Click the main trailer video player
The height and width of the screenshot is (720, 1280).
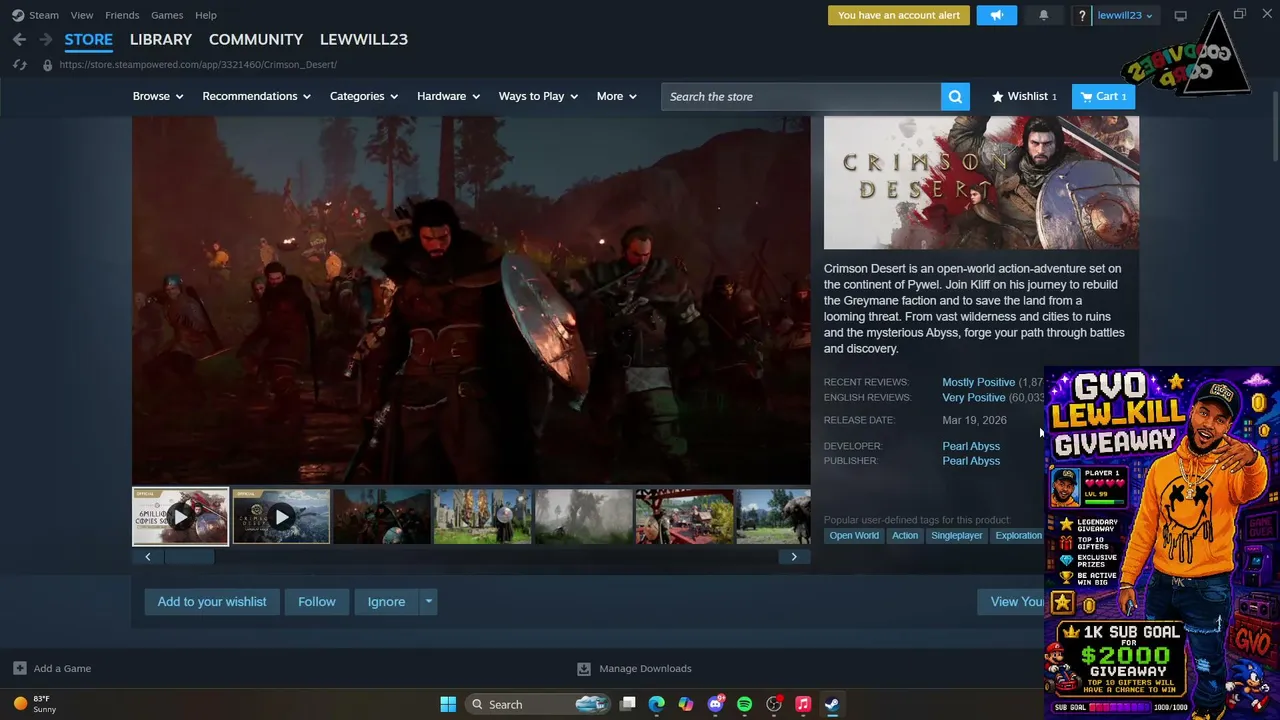(471, 300)
